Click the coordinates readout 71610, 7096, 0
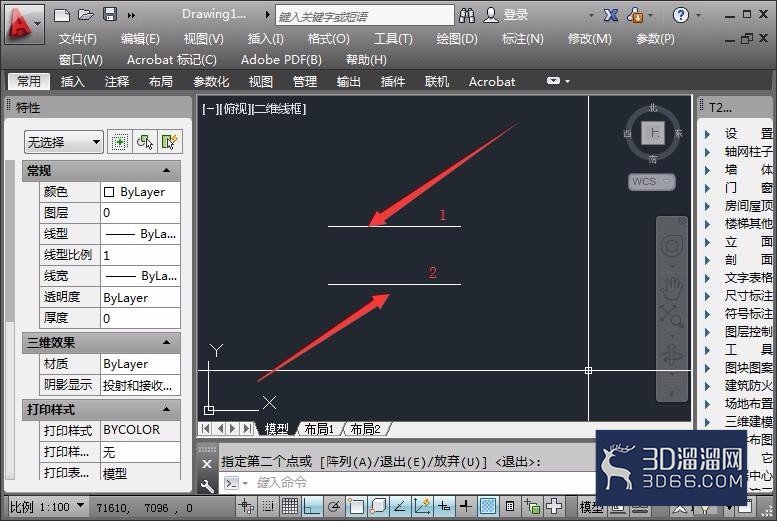Viewport: 777px width, 521px height. point(144,508)
